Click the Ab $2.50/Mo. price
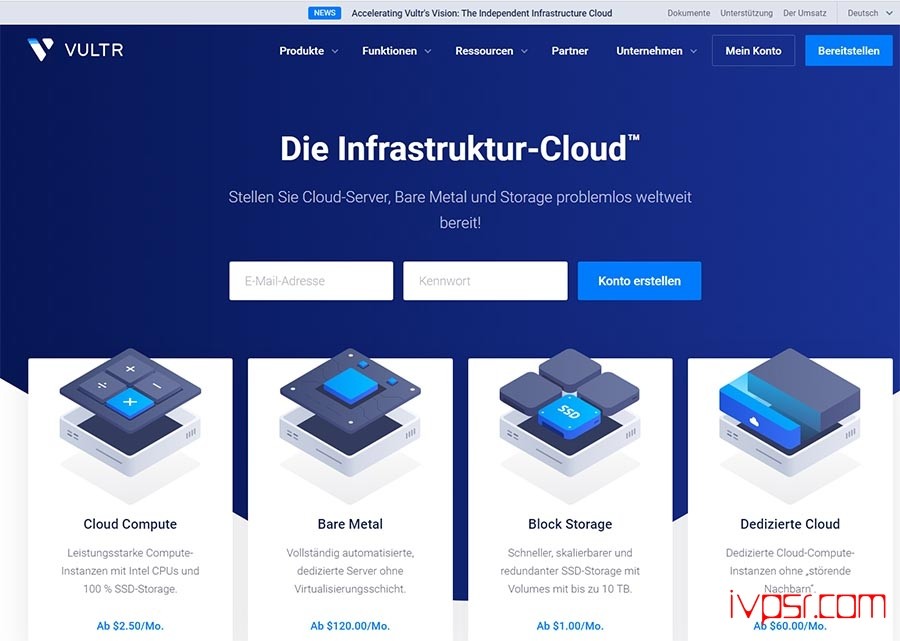This screenshot has width=900, height=641. click(130, 626)
